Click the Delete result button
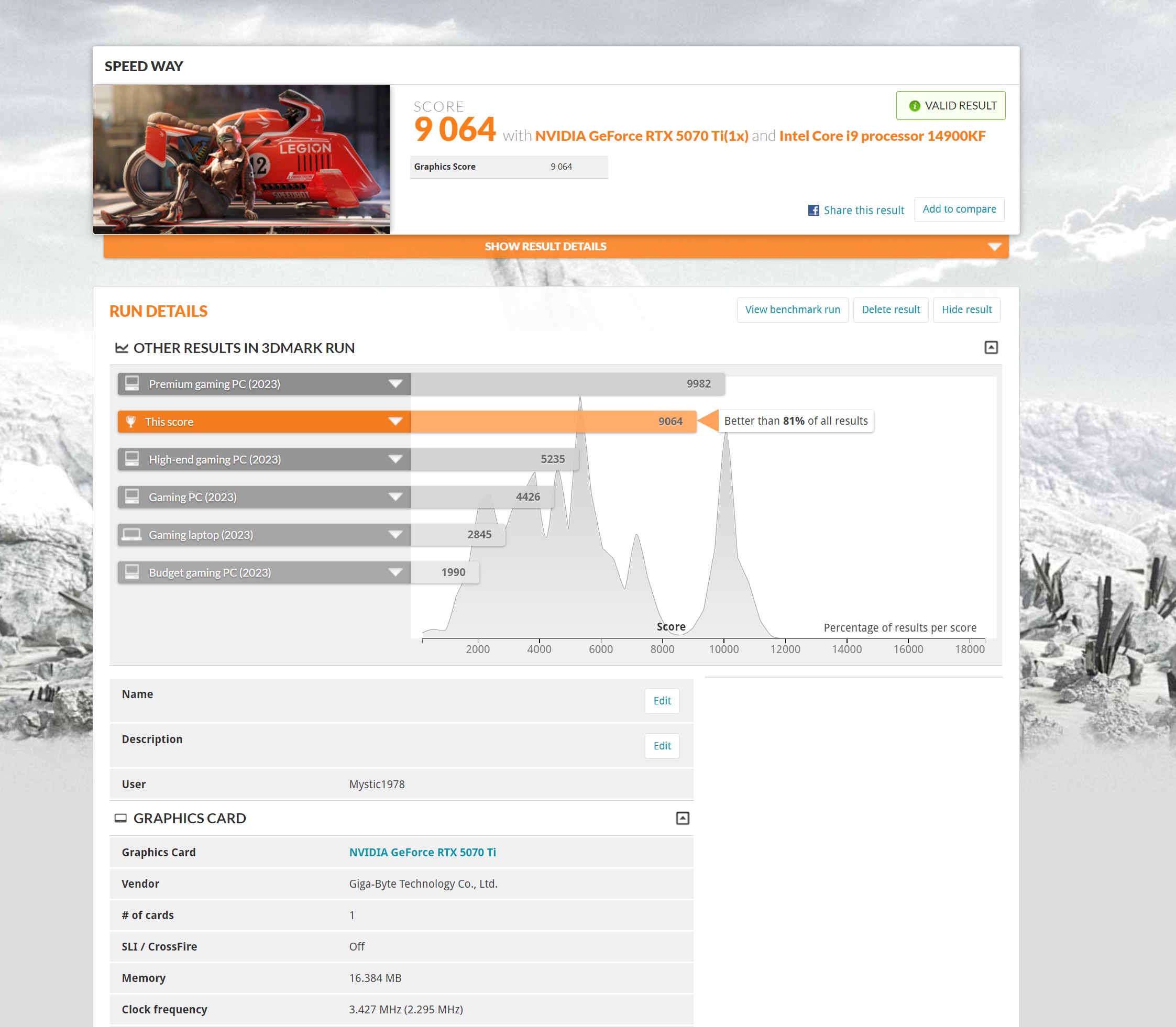This screenshot has height=1027, width=1176. [891, 310]
